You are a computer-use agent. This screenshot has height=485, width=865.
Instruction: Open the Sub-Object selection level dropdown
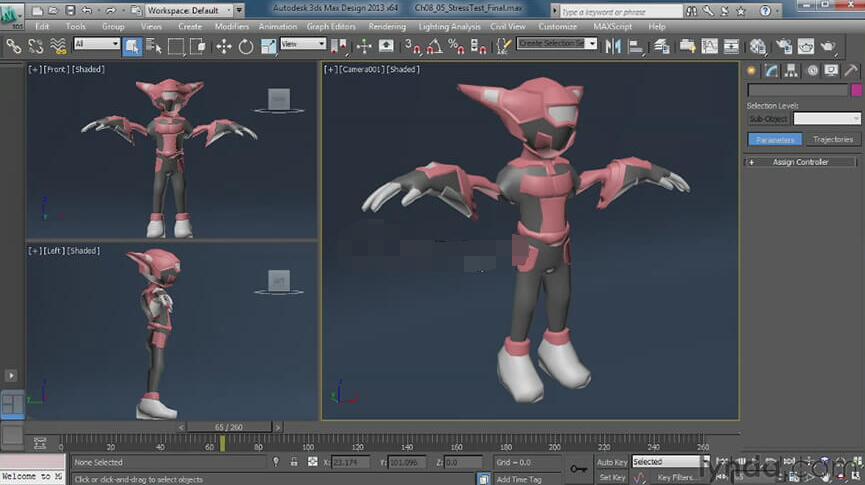pyautogui.click(x=826, y=119)
